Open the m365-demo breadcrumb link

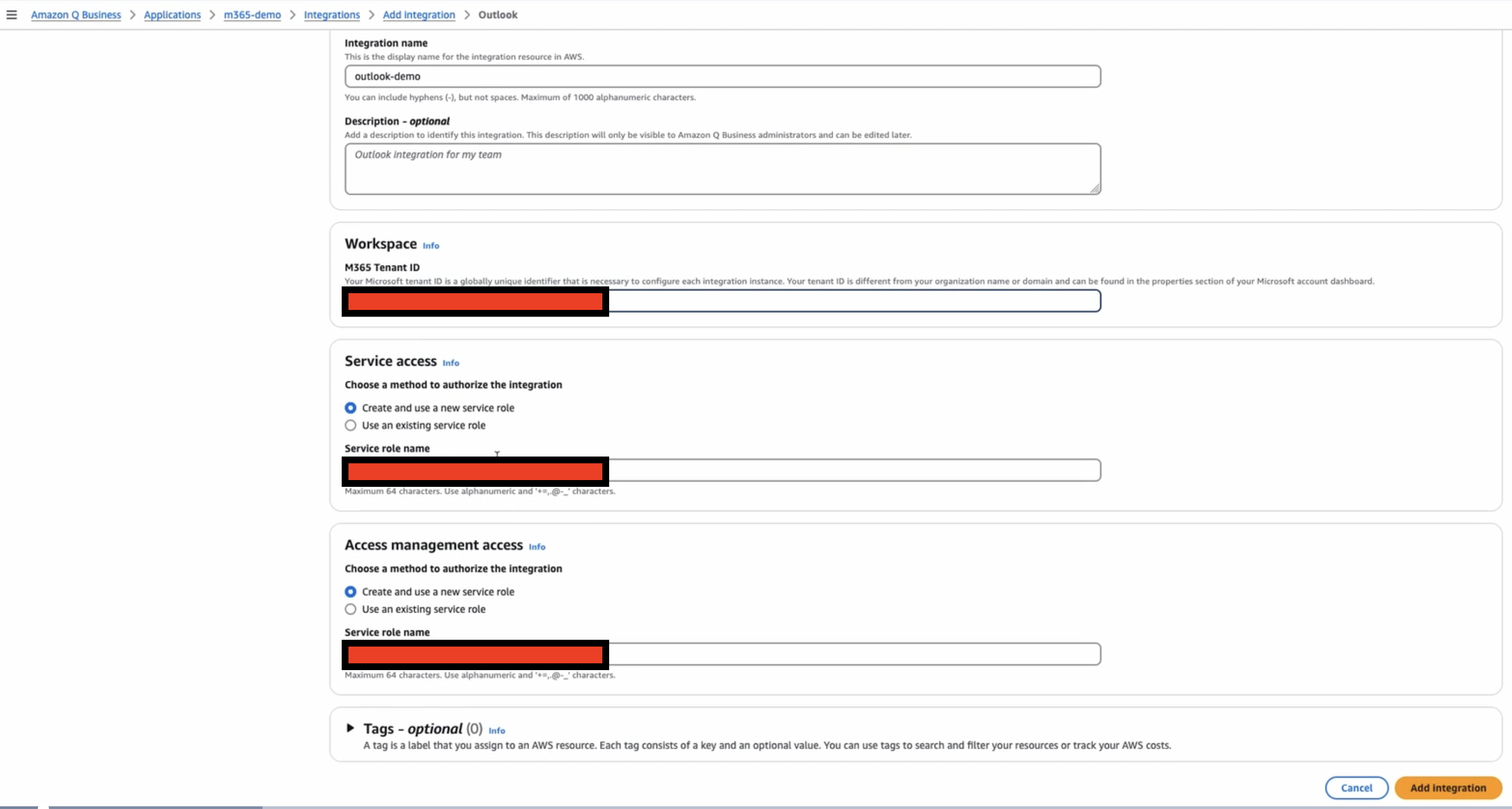[252, 14]
